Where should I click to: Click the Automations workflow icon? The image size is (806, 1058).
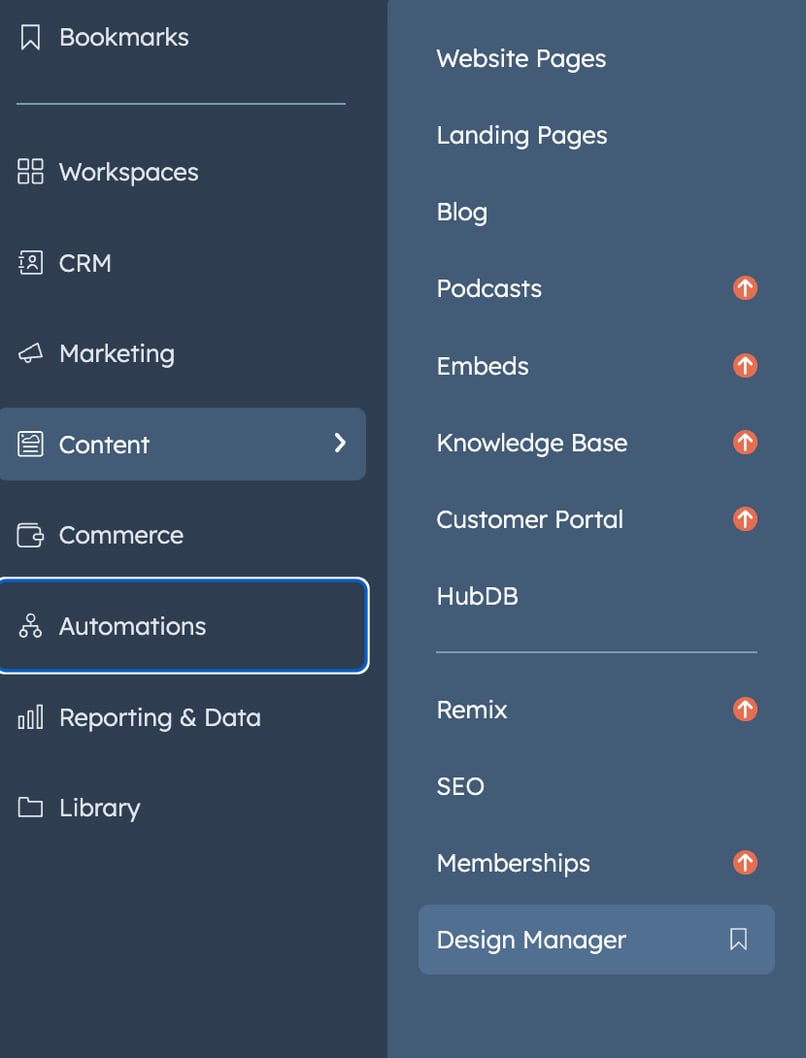point(29,625)
